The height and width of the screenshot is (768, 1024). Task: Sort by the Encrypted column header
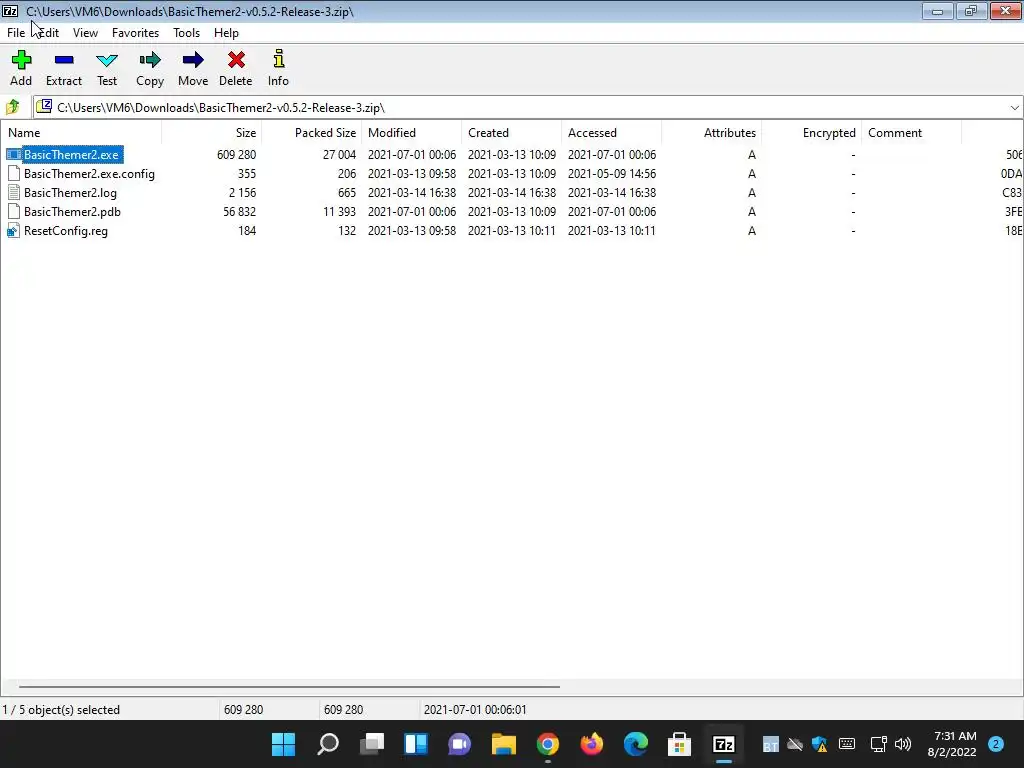click(811, 133)
